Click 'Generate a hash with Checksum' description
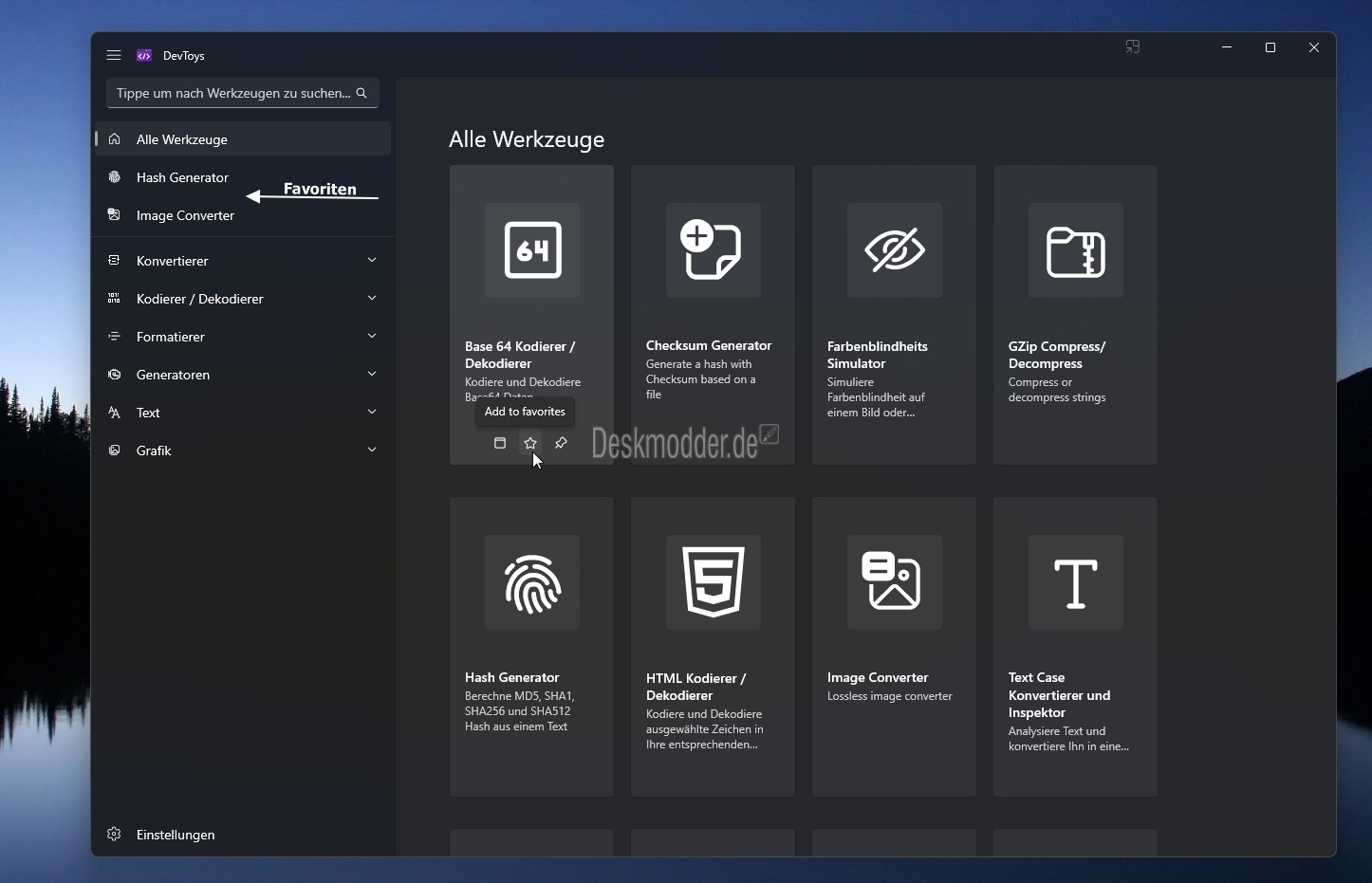This screenshot has height=883, width=1372. 701,379
